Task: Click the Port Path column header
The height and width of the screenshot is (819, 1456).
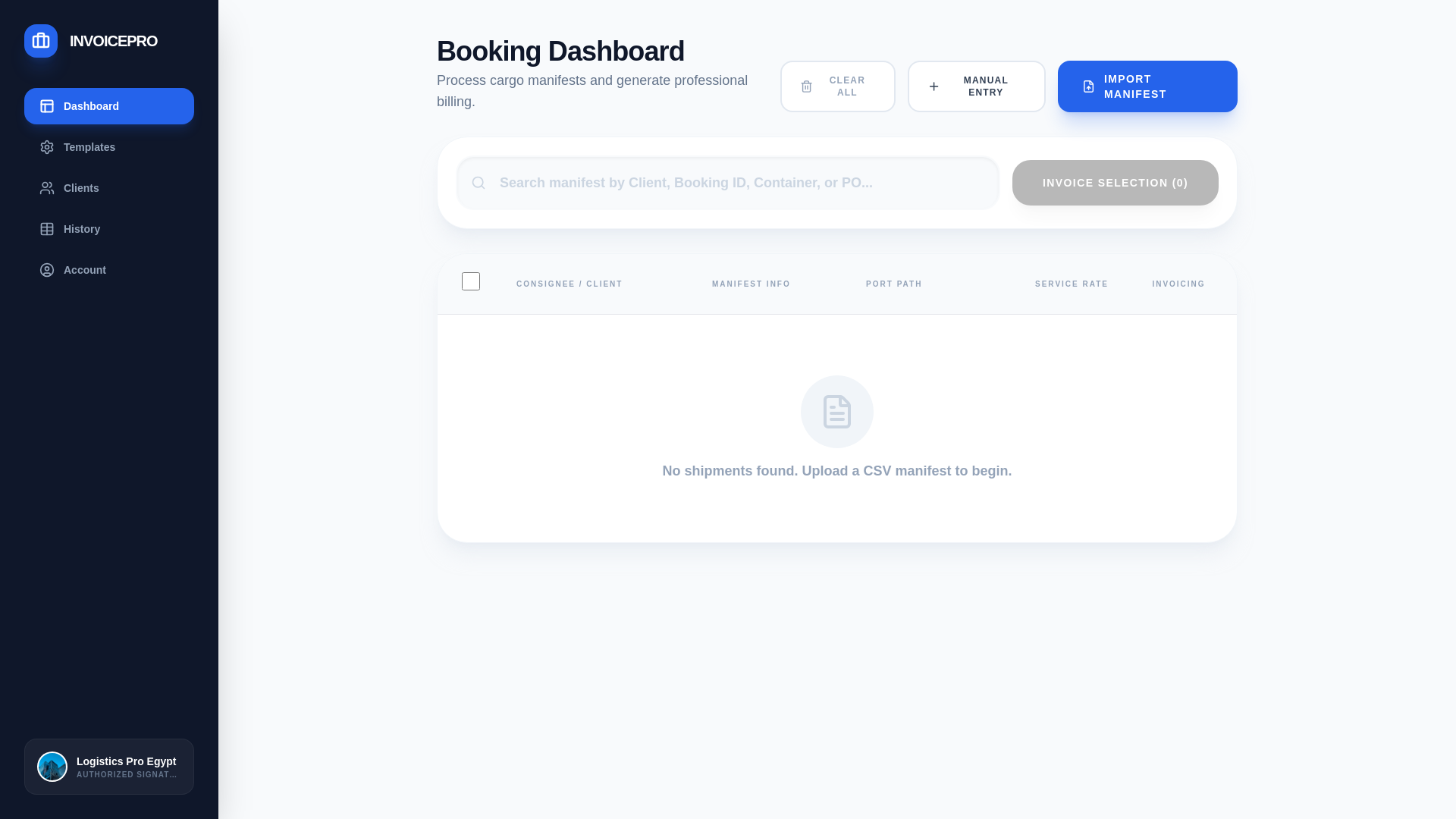Action: (894, 284)
